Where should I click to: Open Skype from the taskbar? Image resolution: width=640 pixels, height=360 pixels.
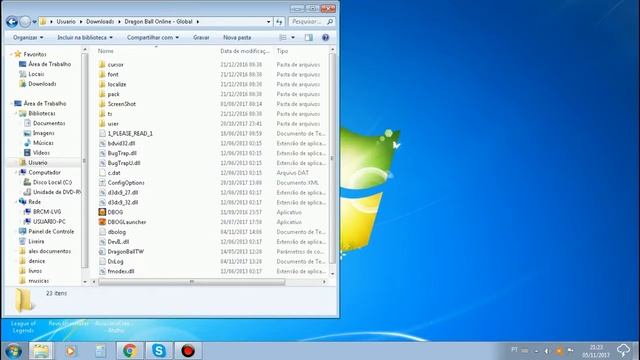pos(159,351)
